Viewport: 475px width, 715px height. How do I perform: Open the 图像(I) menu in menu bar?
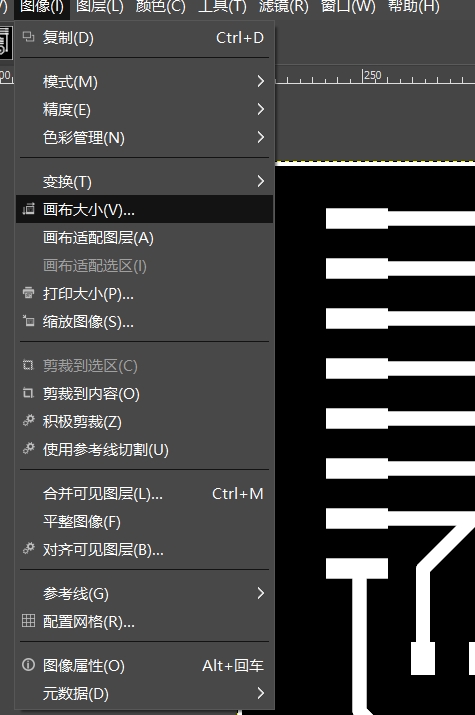(41, 7)
